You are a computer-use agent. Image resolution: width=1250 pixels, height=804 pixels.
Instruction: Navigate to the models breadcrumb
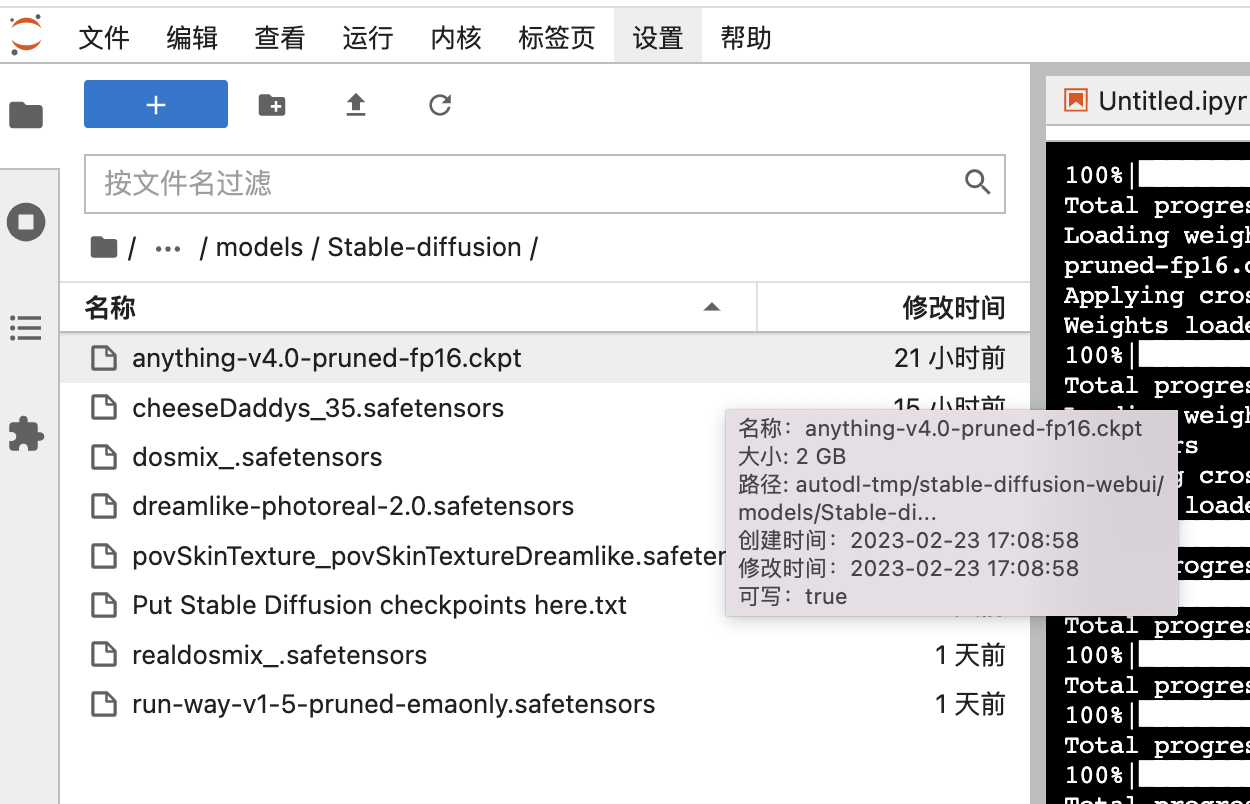click(x=259, y=247)
